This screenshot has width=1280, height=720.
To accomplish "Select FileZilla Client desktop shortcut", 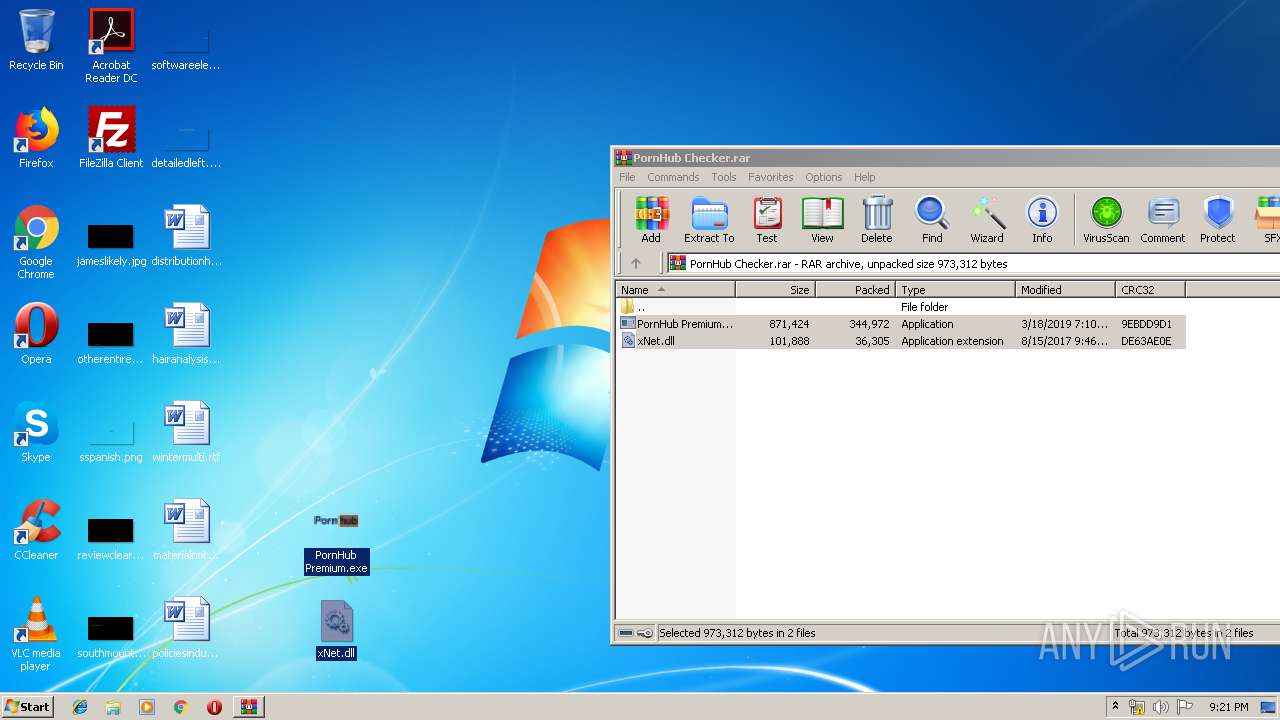I will tap(111, 138).
